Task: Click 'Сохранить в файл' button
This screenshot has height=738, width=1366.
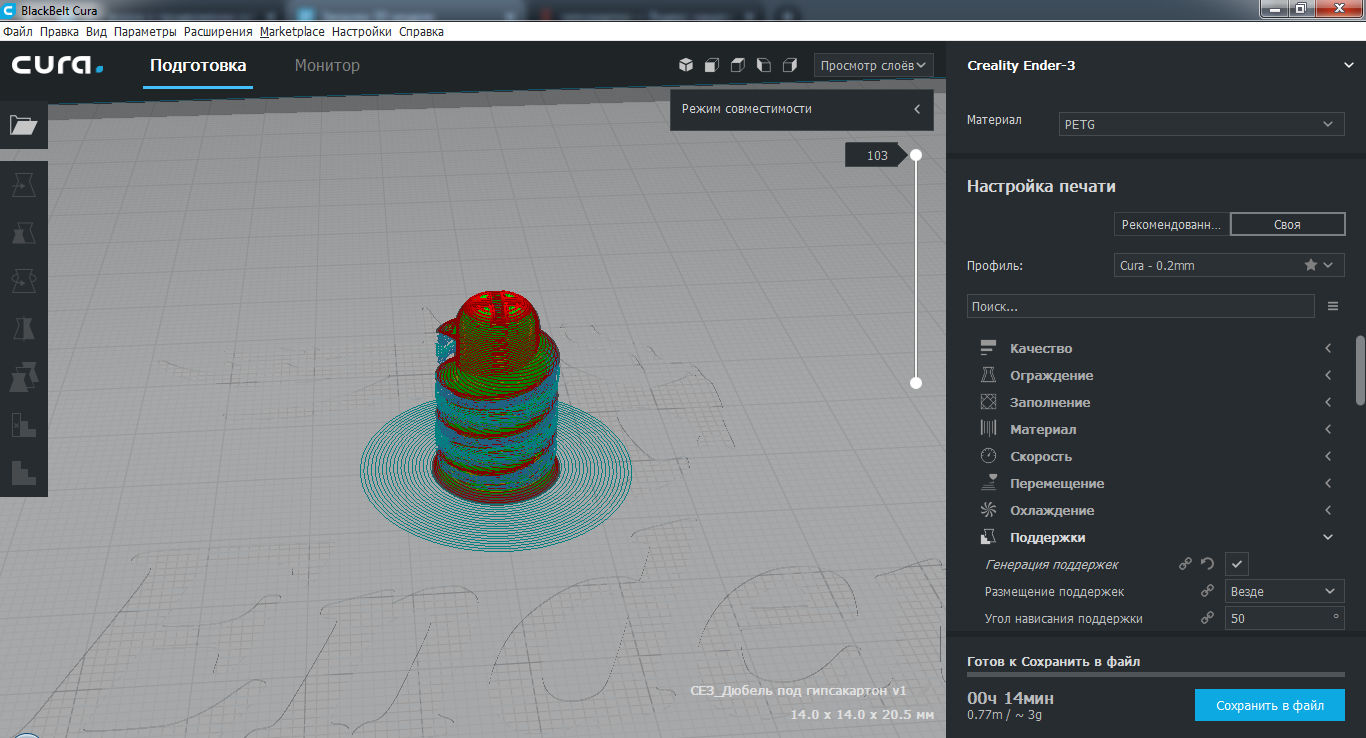Action: [x=1269, y=705]
